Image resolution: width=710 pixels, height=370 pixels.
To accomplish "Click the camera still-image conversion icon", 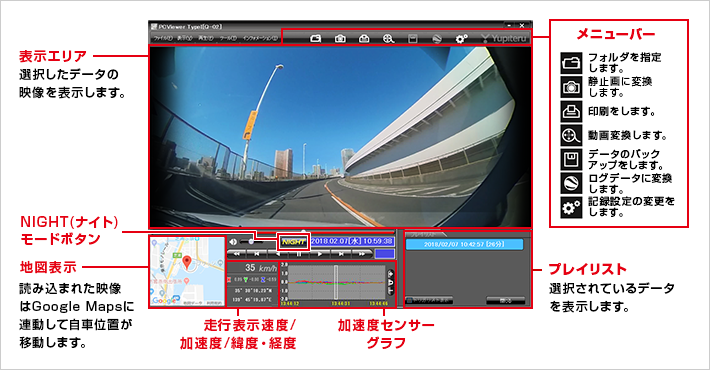I will pyautogui.click(x=340, y=39).
